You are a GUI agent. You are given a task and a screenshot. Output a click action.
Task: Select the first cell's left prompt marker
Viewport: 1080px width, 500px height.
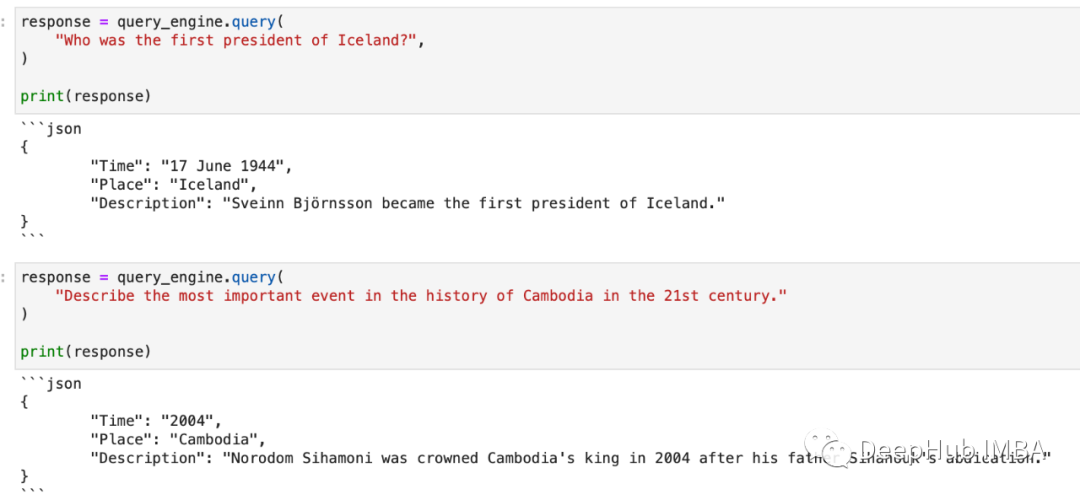pyautogui.click(x=3, y=21)
